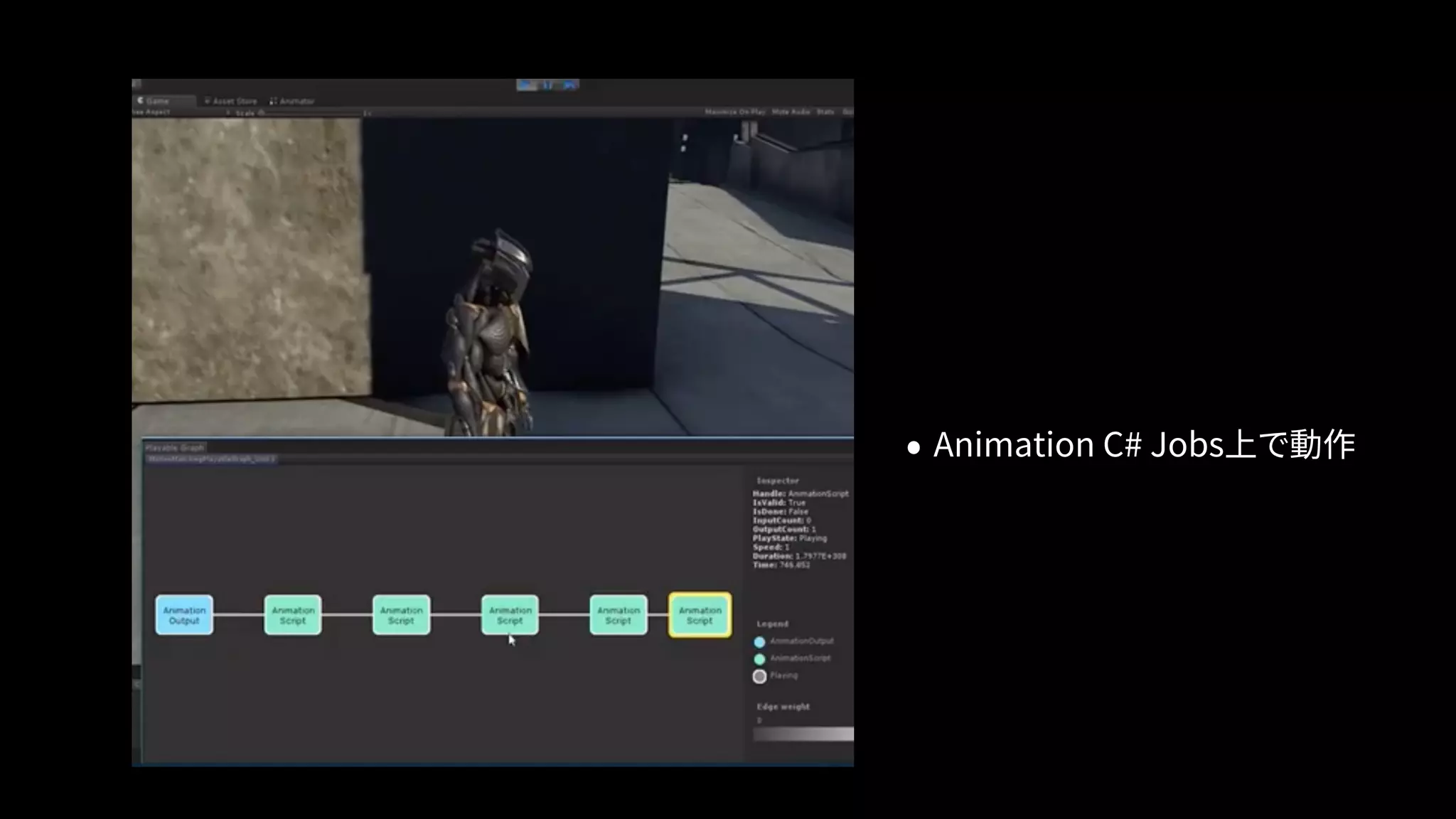Click the 'OutputCount: 1' line

coord(784,529)
